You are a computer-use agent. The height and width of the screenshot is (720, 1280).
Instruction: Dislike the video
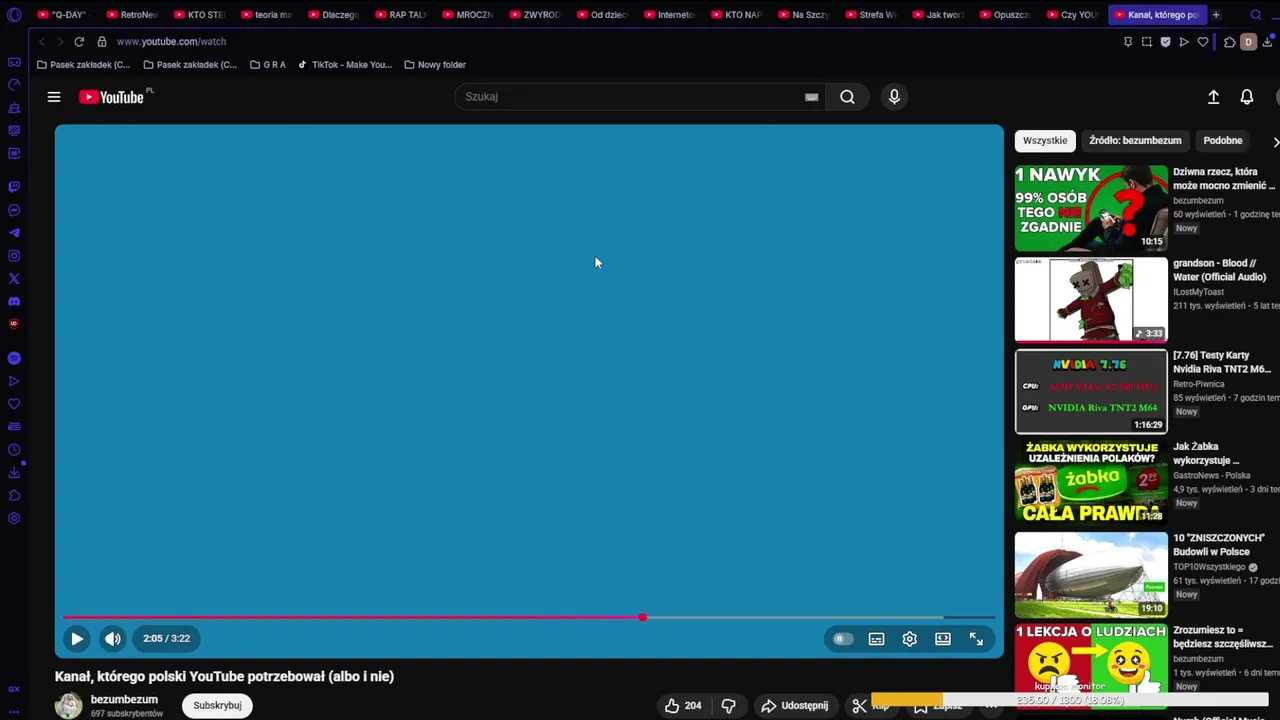point(728,706)
